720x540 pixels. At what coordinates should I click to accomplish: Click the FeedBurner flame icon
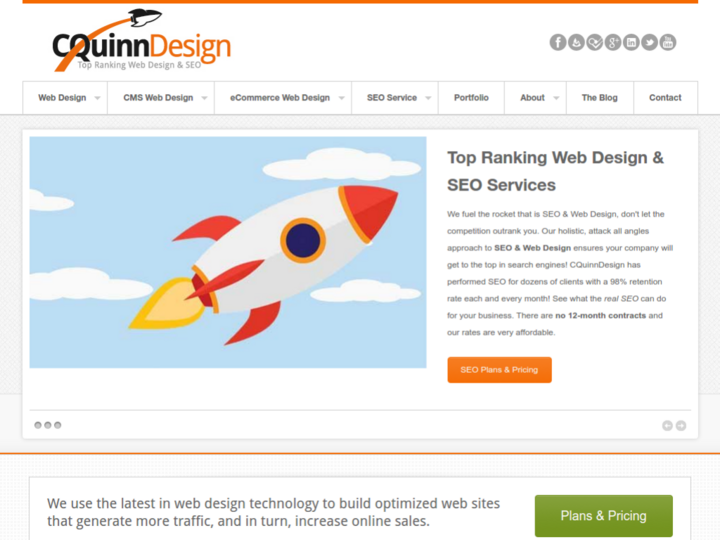[576, 43]
